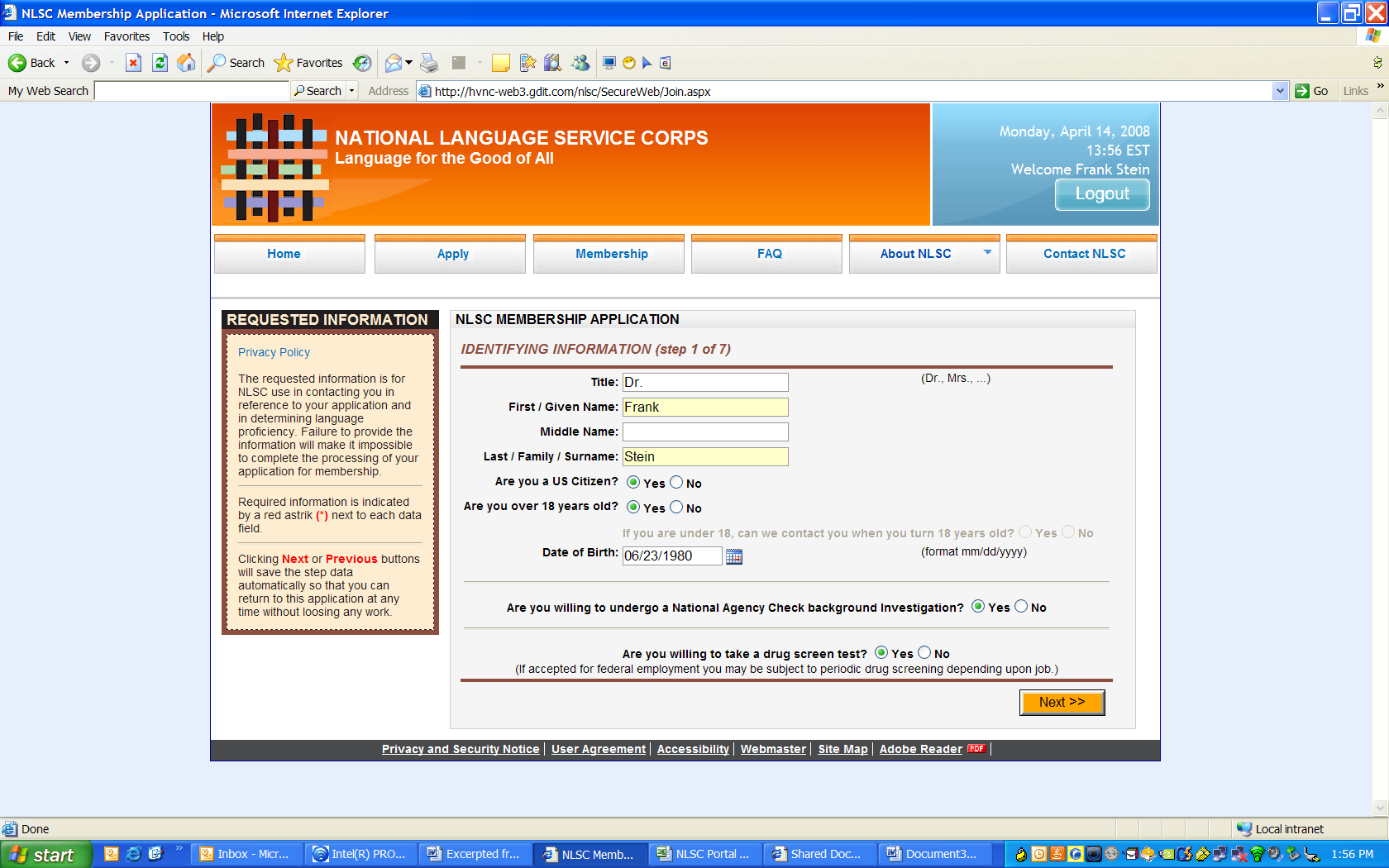The height and width of the screenshot is (868, 1389).
Task: Click the yellow note toolbar icon
Action: (x=500, y=63)
